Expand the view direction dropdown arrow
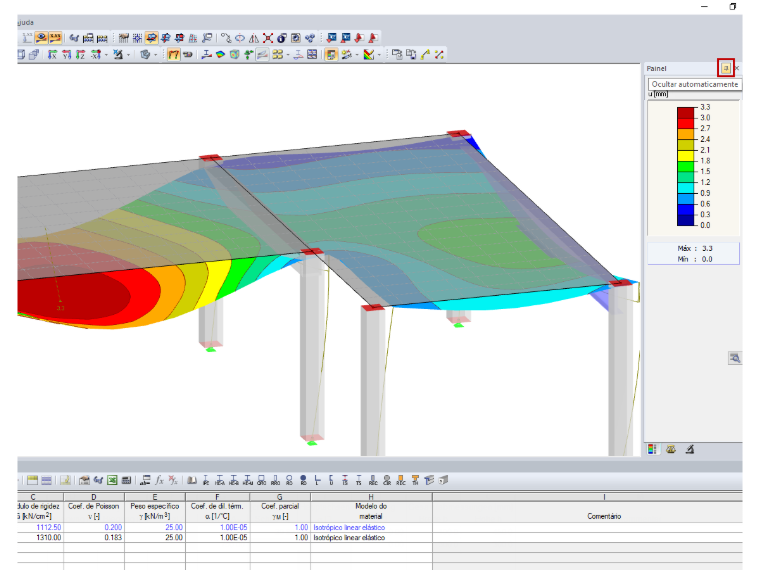This screenshot has height=570, width=760. tap(106, 55)
